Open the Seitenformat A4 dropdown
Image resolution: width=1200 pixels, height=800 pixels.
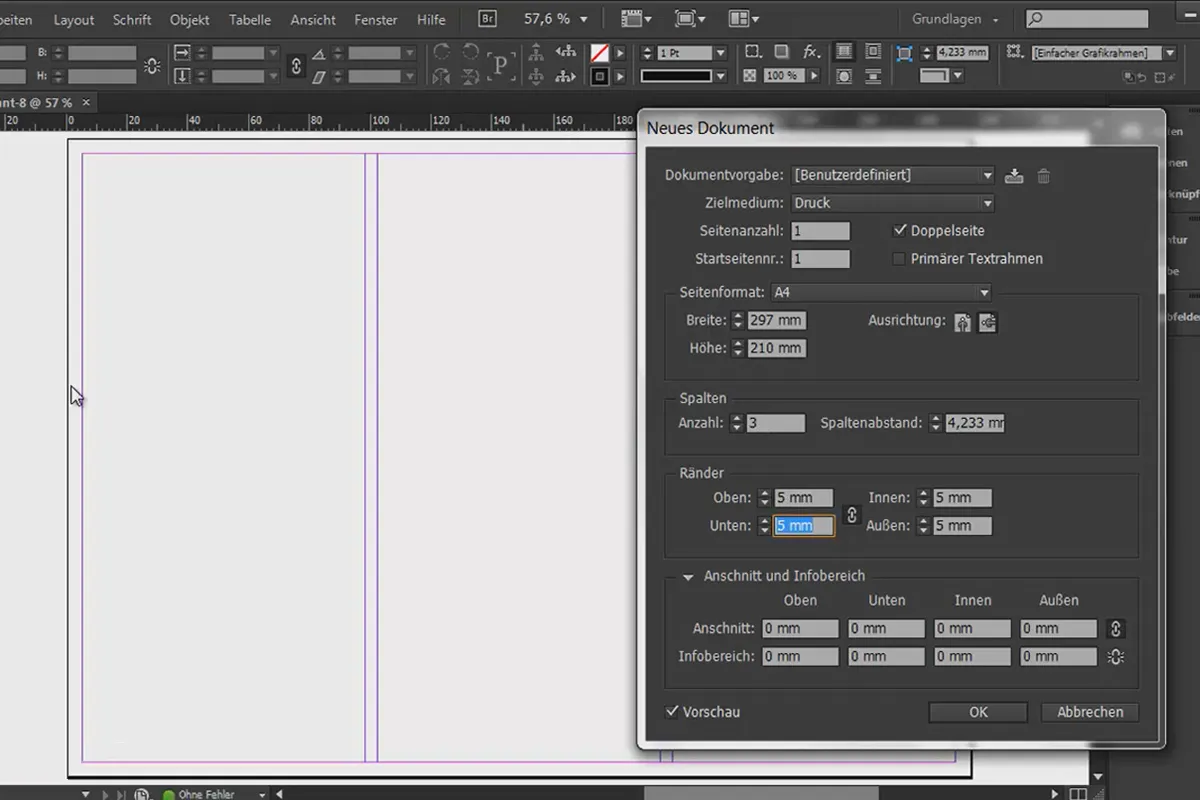pos(881,293)
